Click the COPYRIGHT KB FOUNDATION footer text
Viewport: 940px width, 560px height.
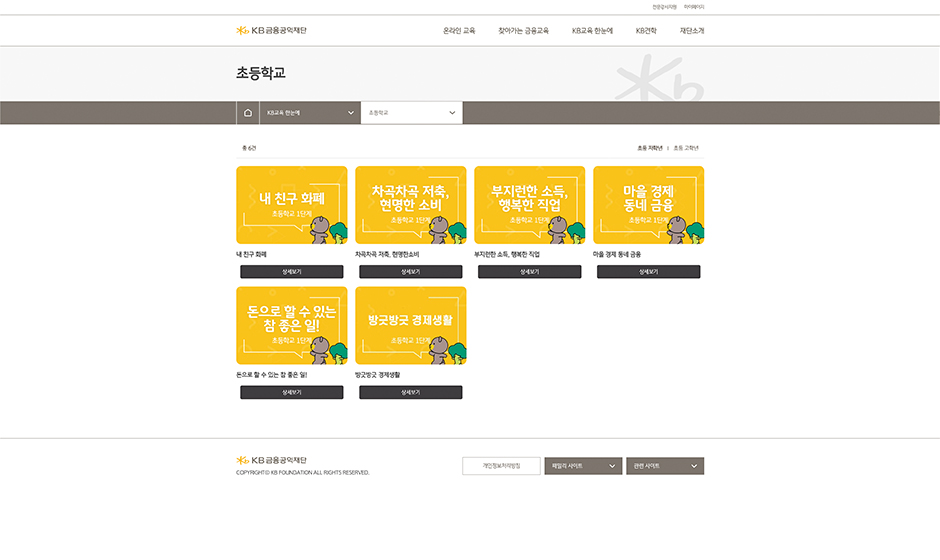point(303,472)
